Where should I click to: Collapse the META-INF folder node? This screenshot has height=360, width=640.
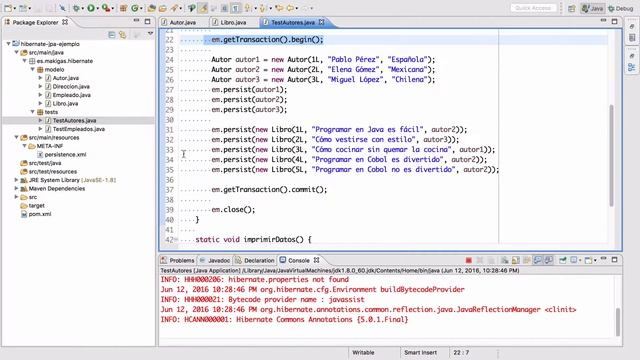click(24, 146)
